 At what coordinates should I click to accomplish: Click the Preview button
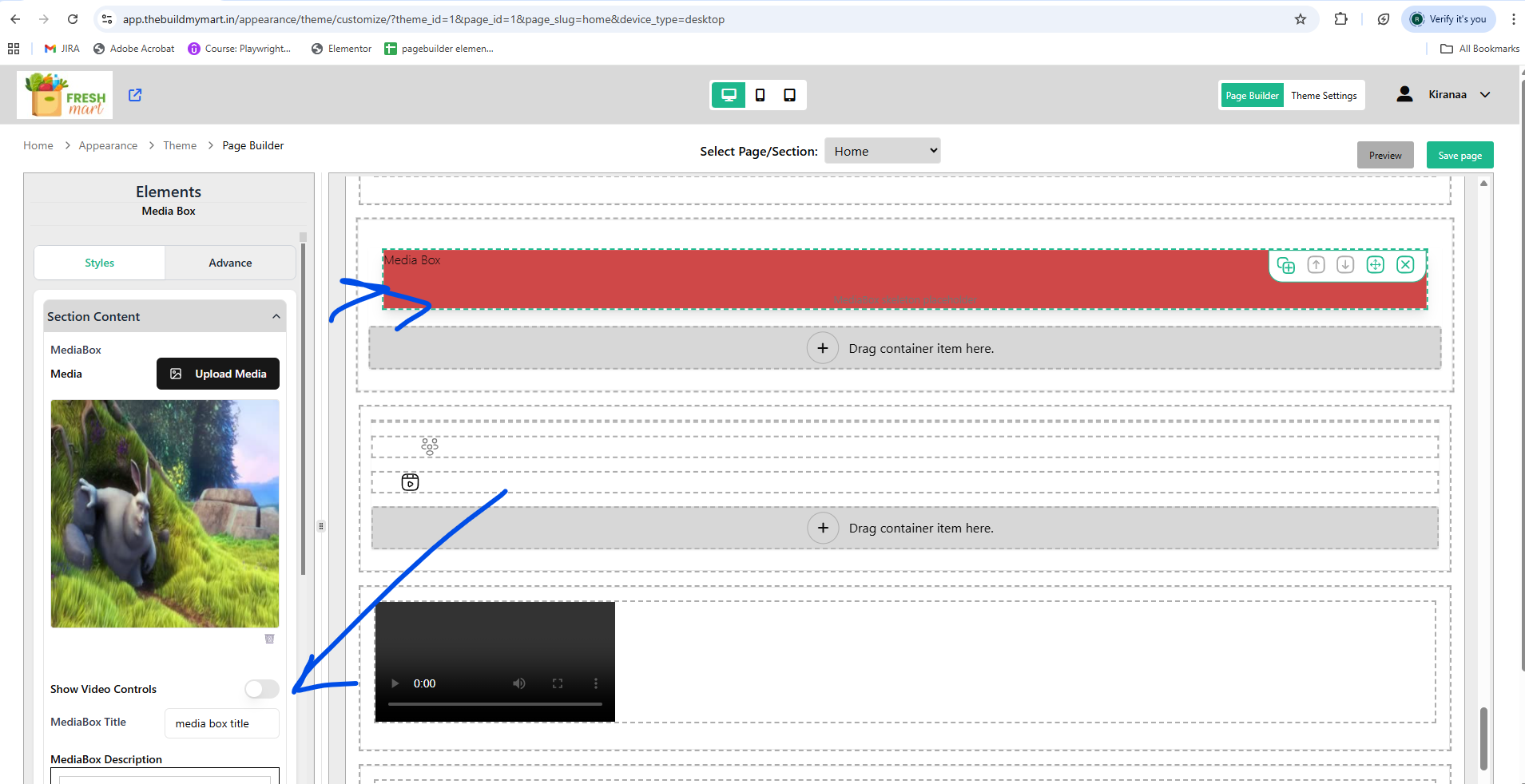pyautogui.click(x=1385, y=155)
